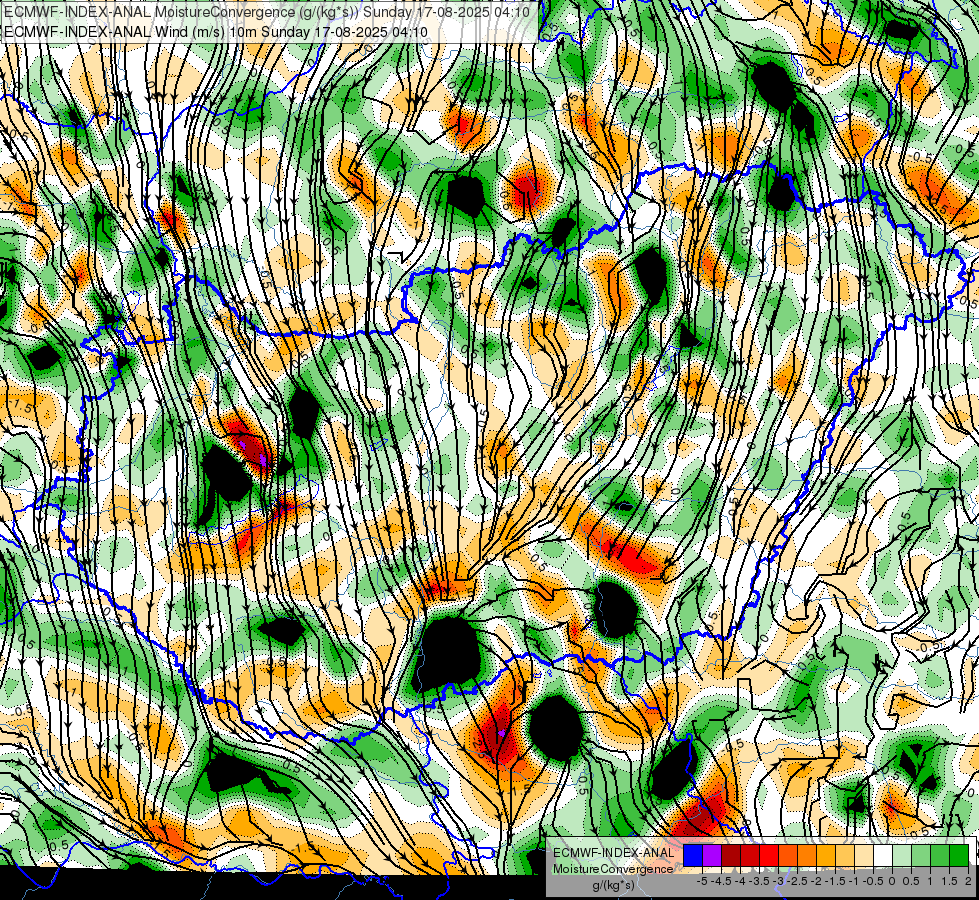Click the -3.5 tick label on legend
The height and width of the screenshot is (900, 979).
(x=759, y=881)
